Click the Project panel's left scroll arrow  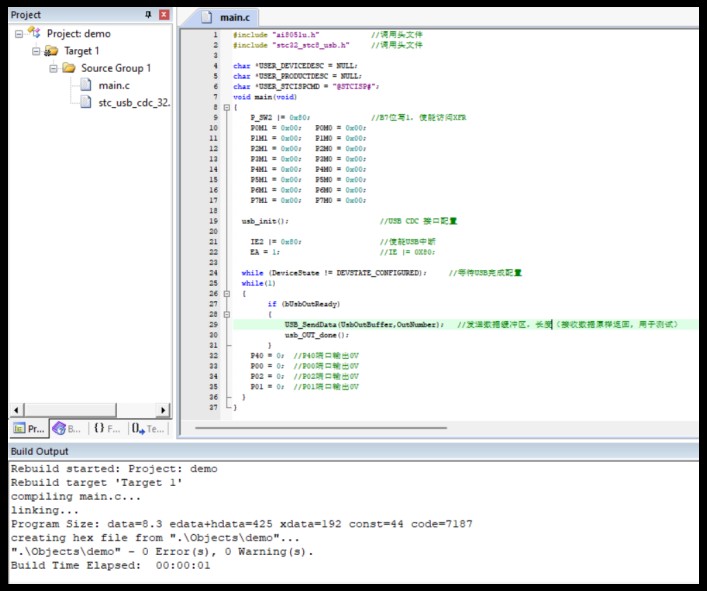pyautogui.click(x=16, y=410)
